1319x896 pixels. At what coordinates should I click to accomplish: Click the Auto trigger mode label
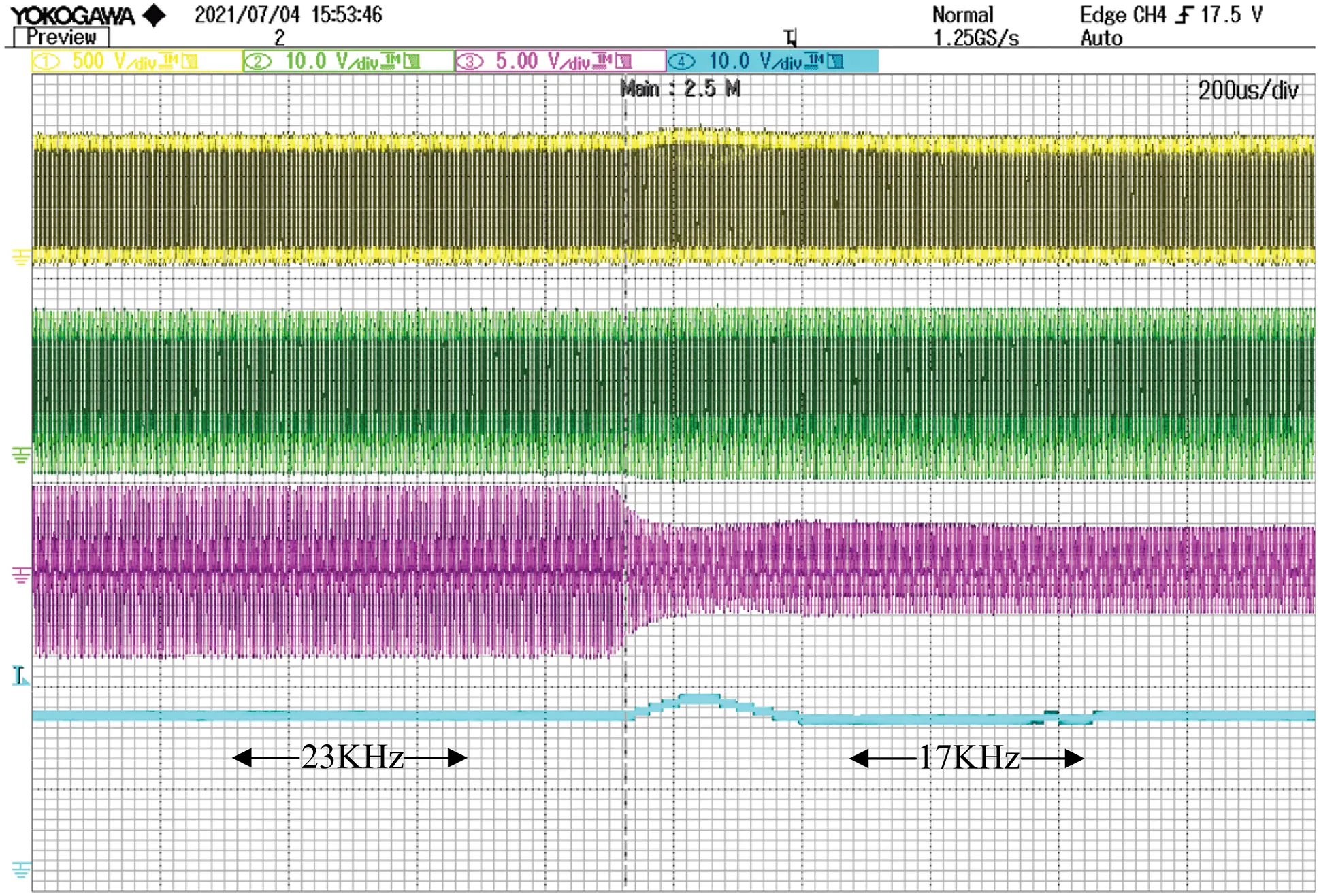coord(1101,38)
